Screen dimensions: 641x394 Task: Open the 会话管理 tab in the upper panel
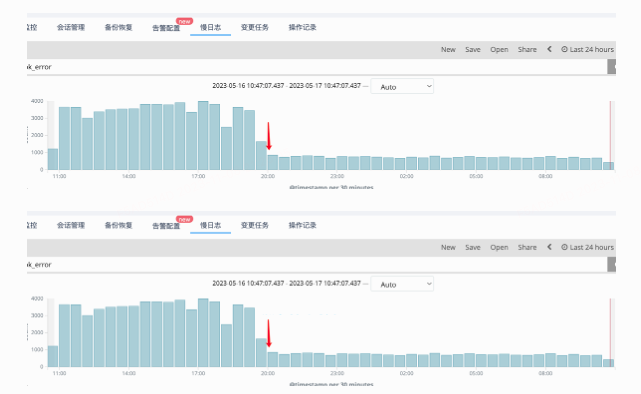[x=71, y=27]
